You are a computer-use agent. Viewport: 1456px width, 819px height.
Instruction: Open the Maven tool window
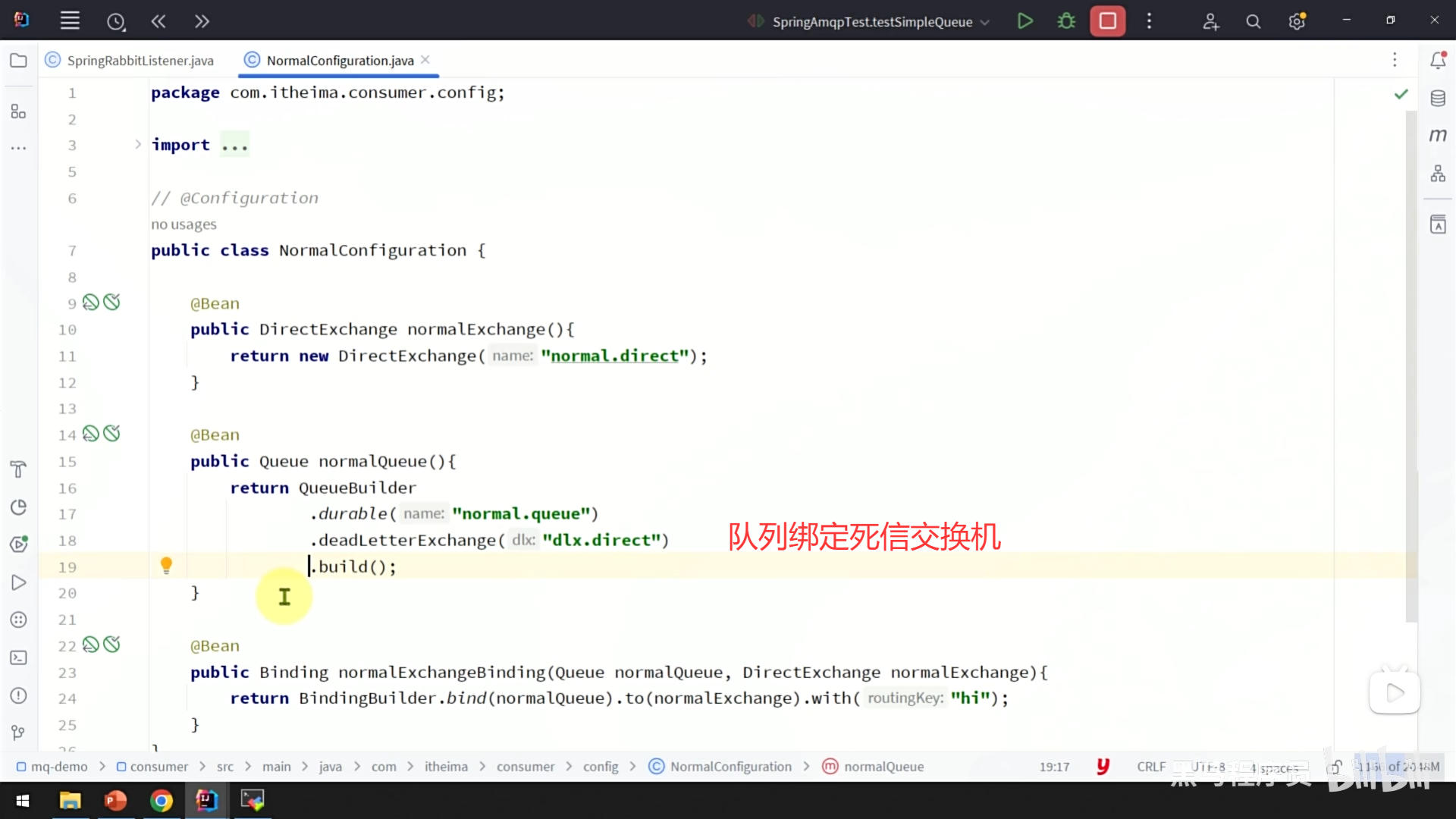coord(1438,136)
